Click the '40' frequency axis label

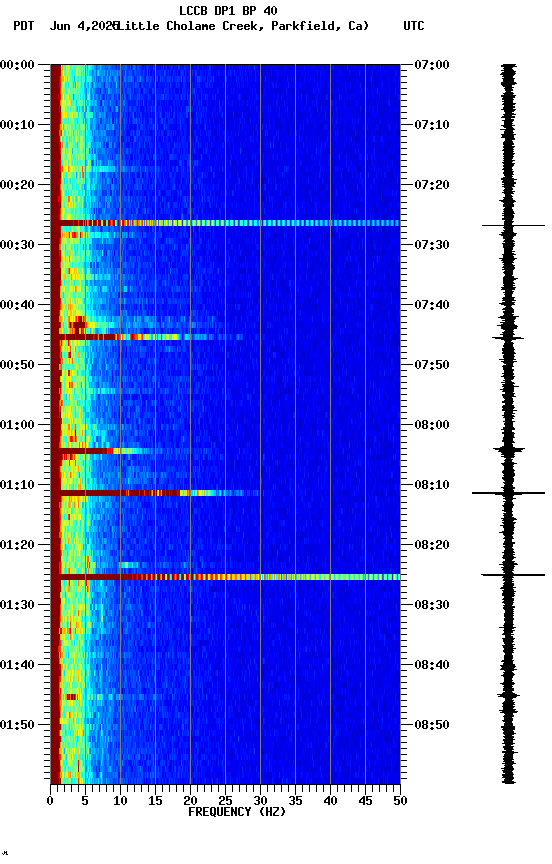click(331, 801)
